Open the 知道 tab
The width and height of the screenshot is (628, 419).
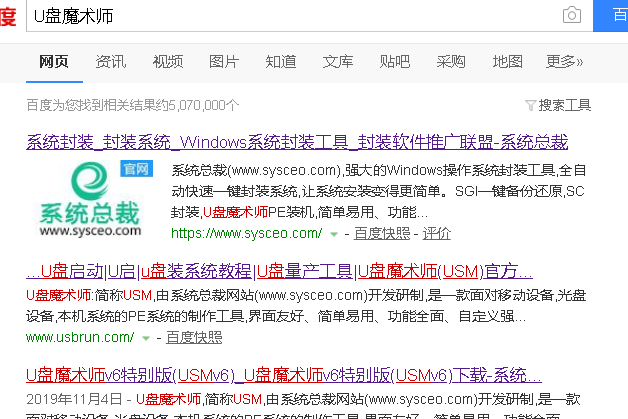[x=281, y=62]
